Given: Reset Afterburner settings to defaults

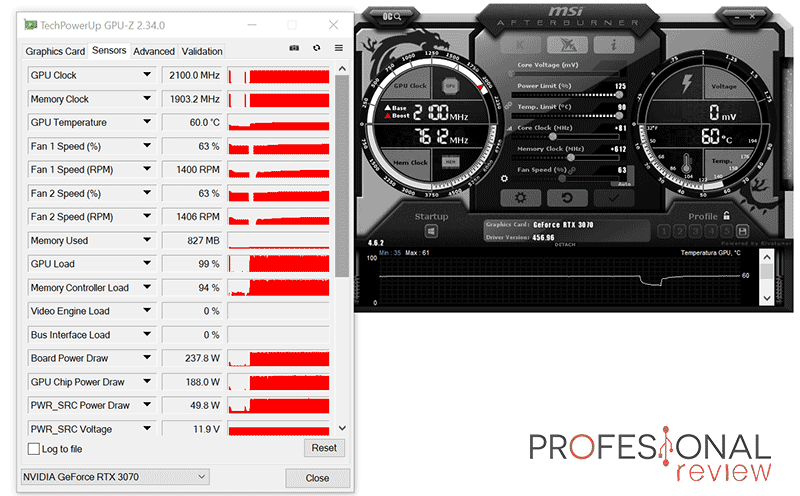Looking at the screenshot, I should click(567, 197).
